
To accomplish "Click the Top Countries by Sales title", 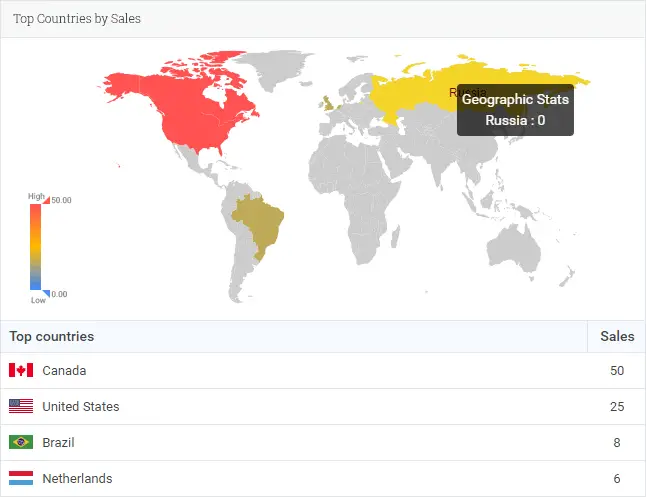I will [77, 19].
